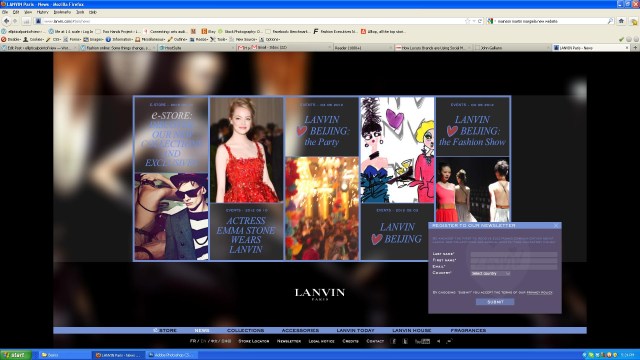Toggle the site sound speaker icon
Viewport: 640px width, 360px height.
pos(439,341)
